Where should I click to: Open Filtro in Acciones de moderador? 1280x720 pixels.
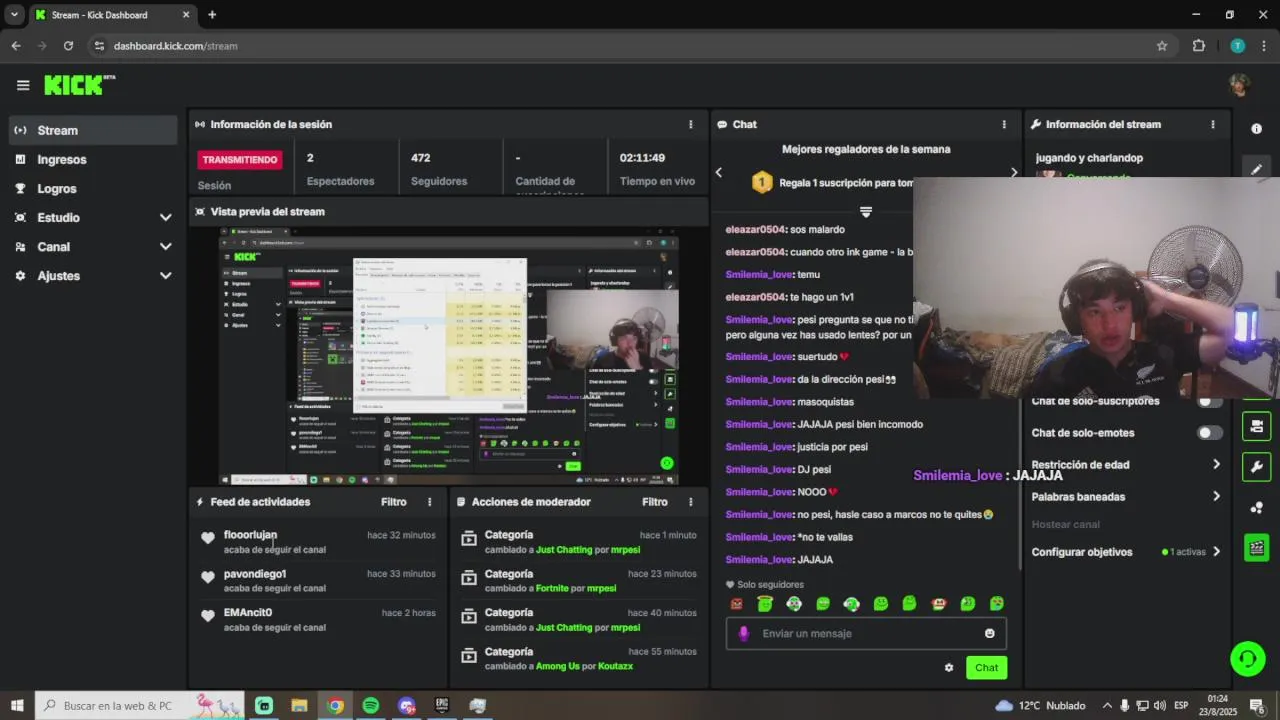point(655,502)
